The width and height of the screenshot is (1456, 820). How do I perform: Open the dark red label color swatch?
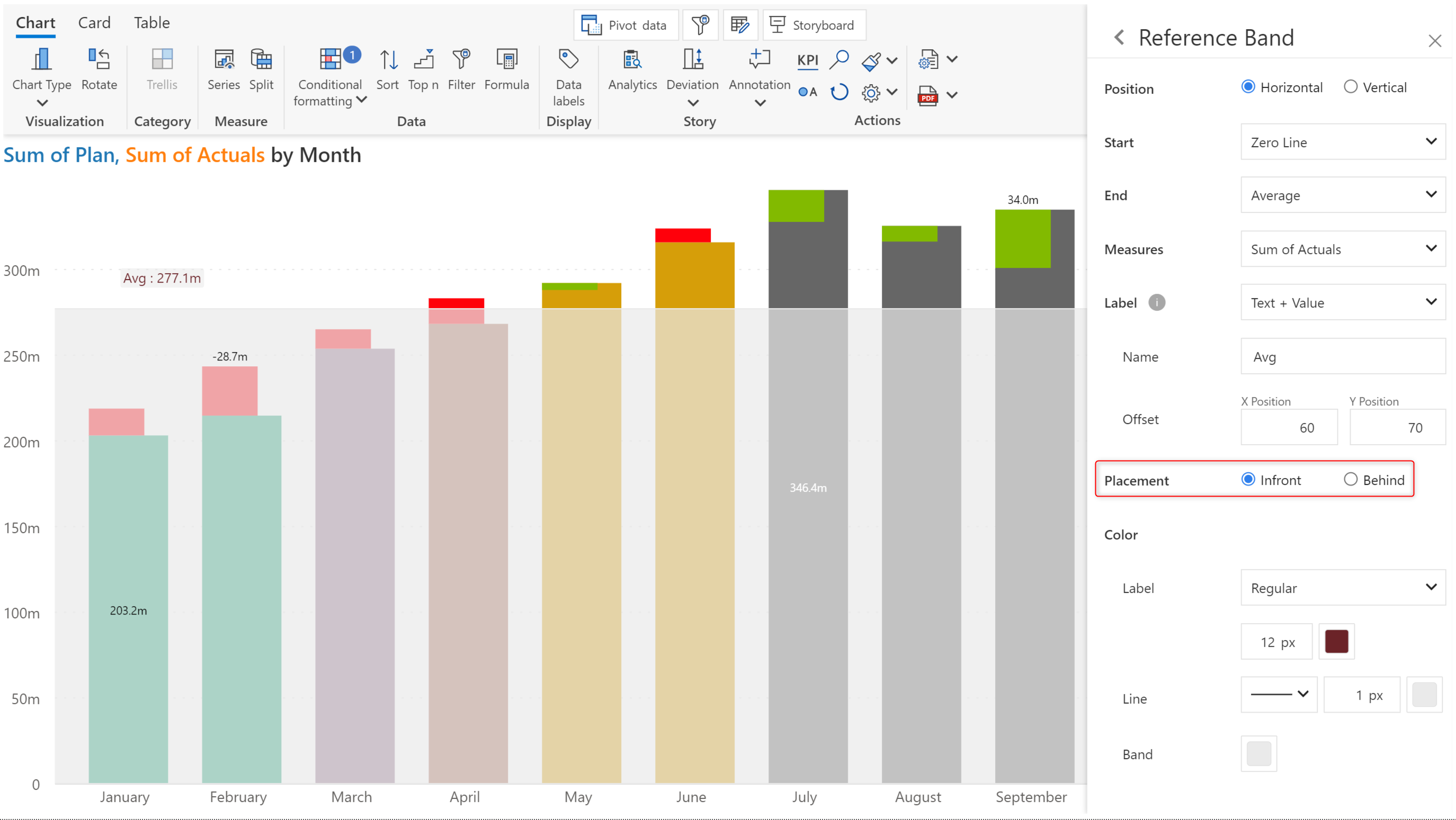(1336, 642)
